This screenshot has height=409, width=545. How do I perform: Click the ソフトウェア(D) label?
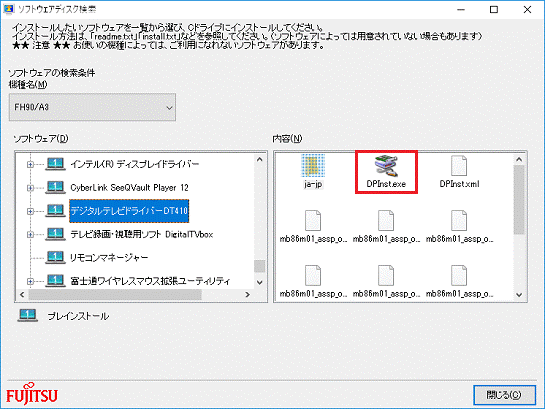(41, 139)
